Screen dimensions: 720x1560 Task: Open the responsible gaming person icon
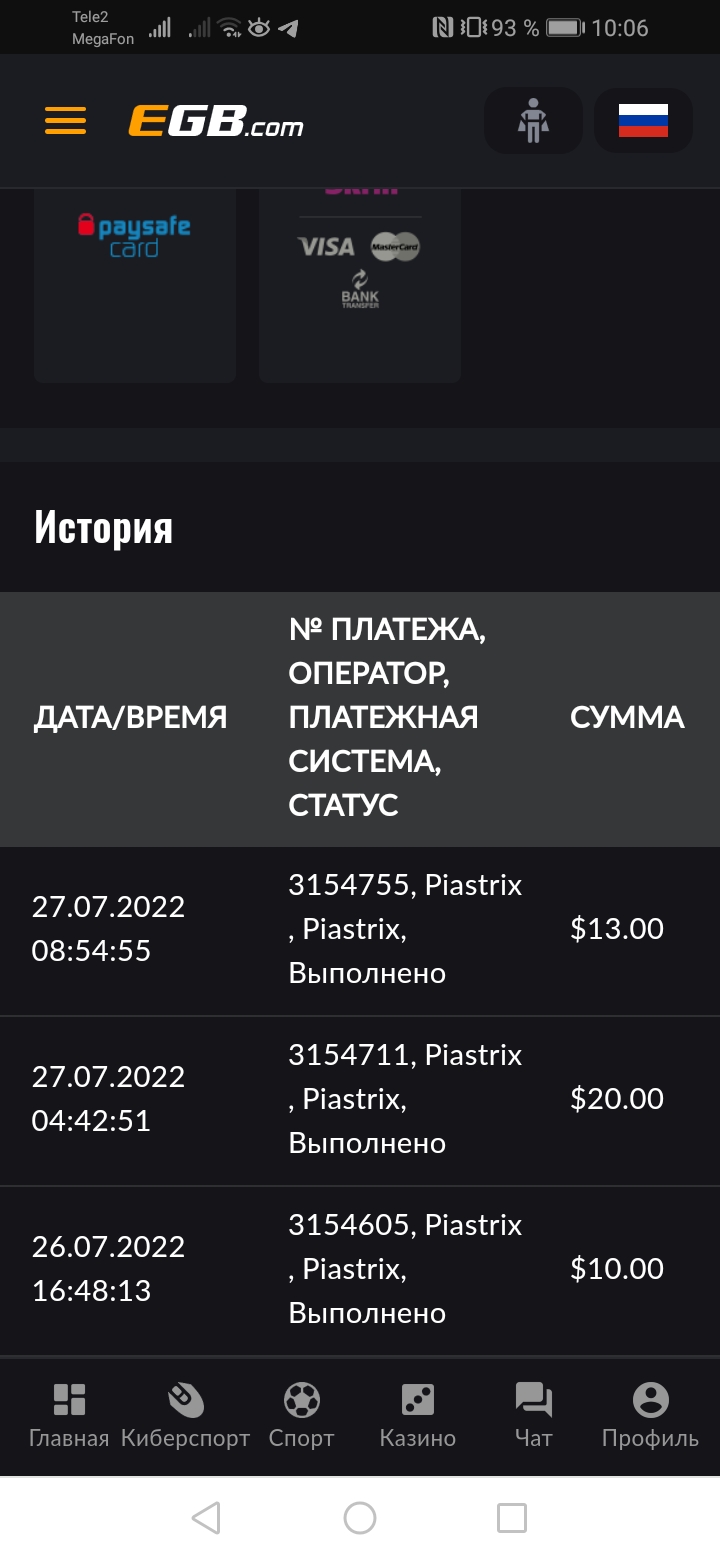[x=533, y=121]
